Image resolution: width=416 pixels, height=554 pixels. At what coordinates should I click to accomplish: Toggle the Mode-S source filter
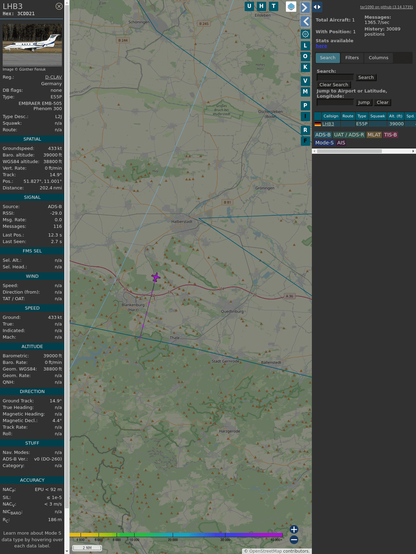(x=324, y=143)
